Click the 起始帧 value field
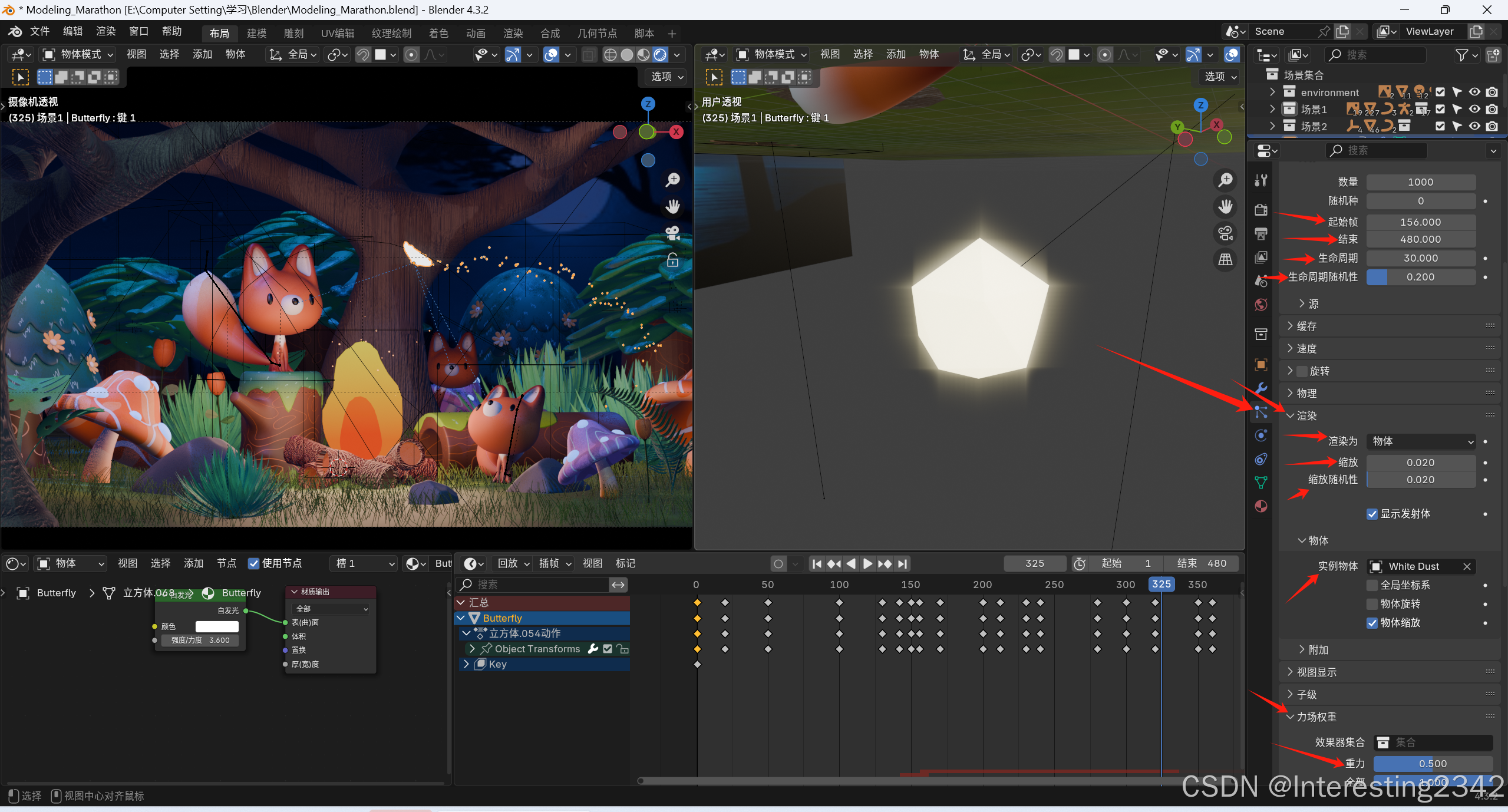The height and width of the screenshot is (812, 1508). pyautogui.click(x=1420, y=222)
